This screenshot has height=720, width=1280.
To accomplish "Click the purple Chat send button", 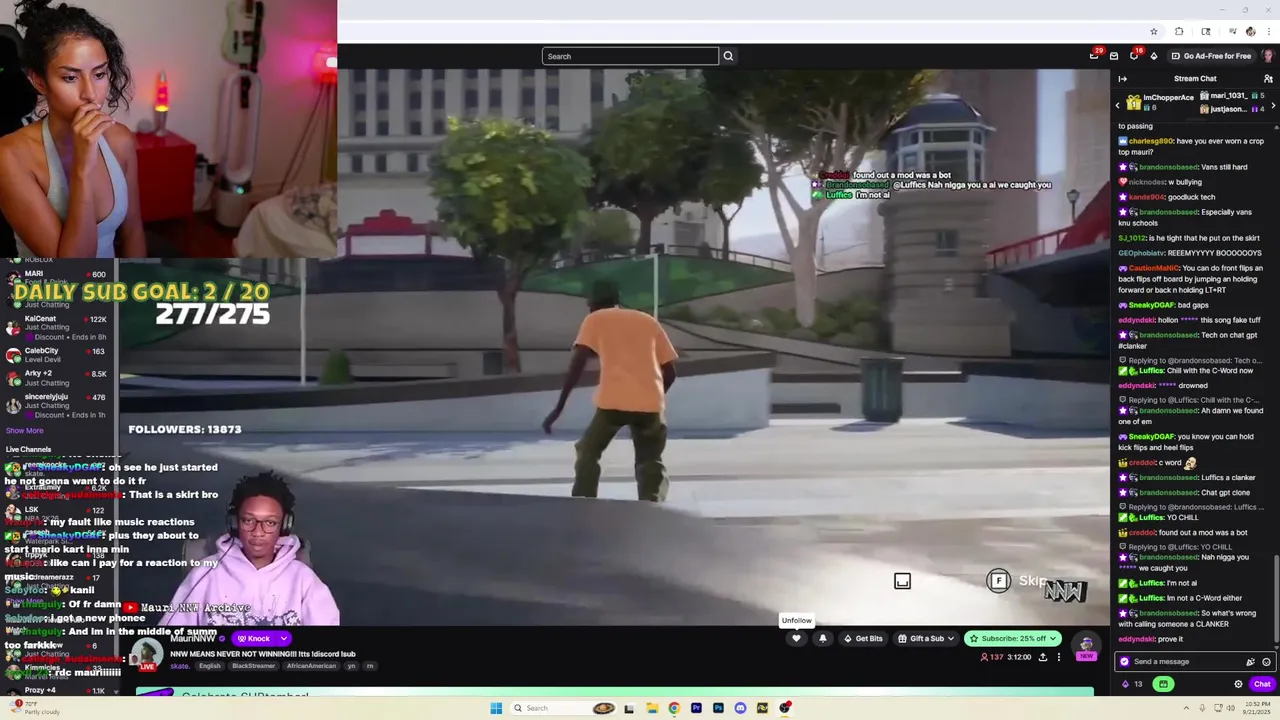I will tap(1262, 684).
